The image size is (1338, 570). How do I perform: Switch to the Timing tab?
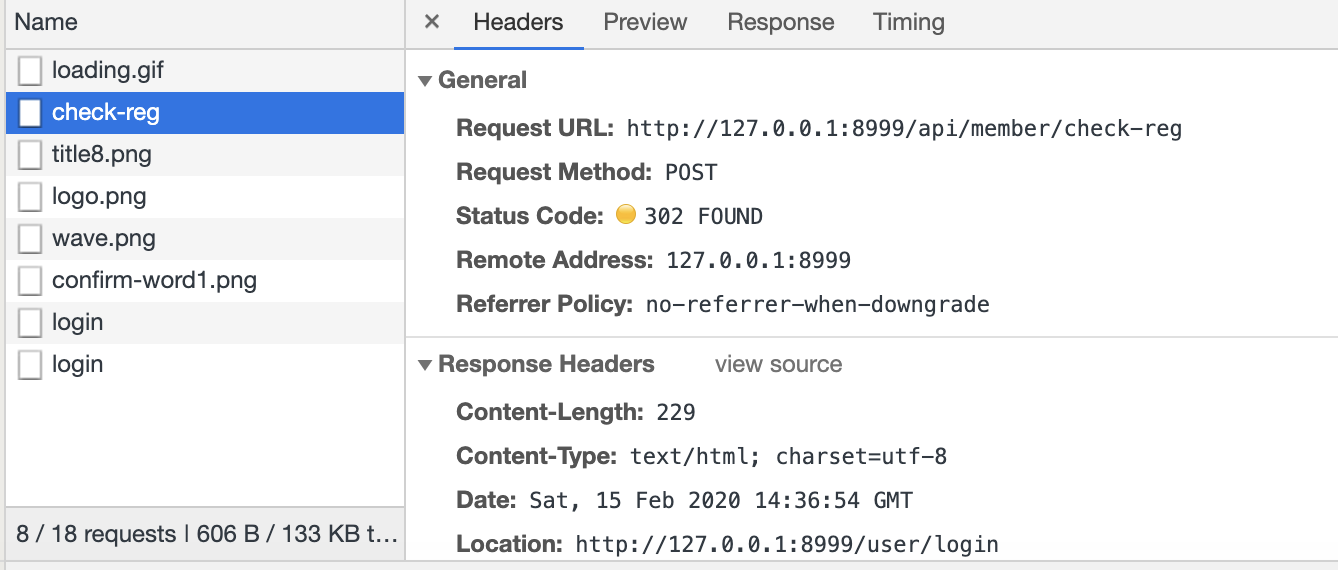(908, 22)
